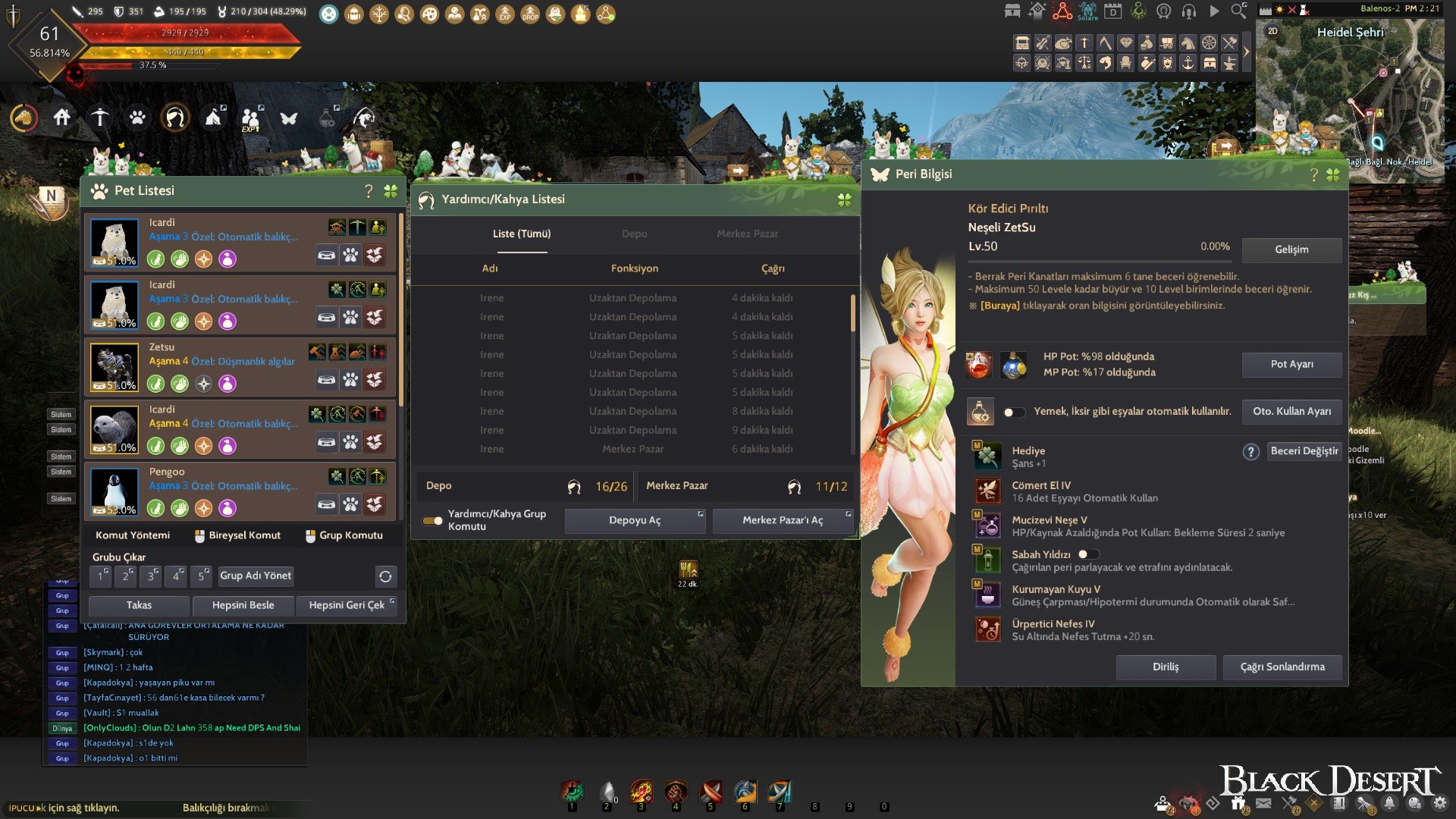Click the MP potion icon in Peri Bilgisi
Image resolution: width=1456 pixels, height=819 pixels.
pyautogui.click(x=1014, y=365)
